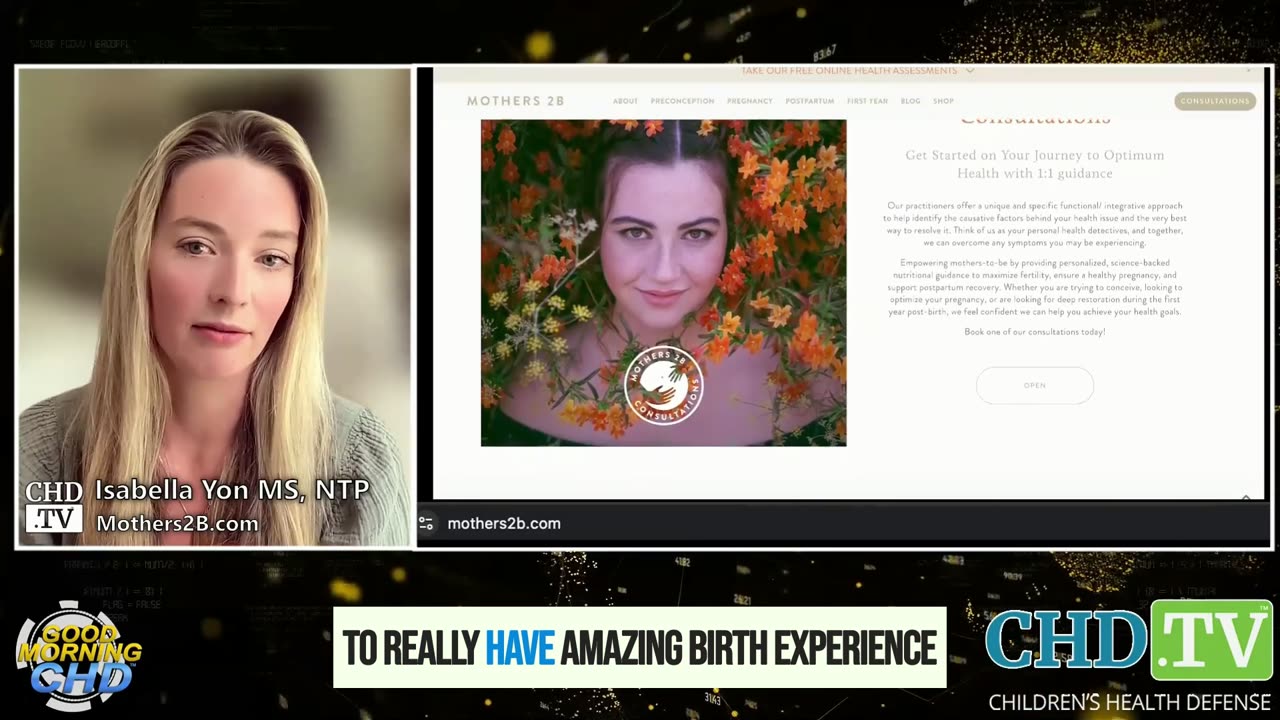The height and width of the screenshot is (720, 1280).
Task: Select the Postpartum nav item
Action: click(809, 101)
